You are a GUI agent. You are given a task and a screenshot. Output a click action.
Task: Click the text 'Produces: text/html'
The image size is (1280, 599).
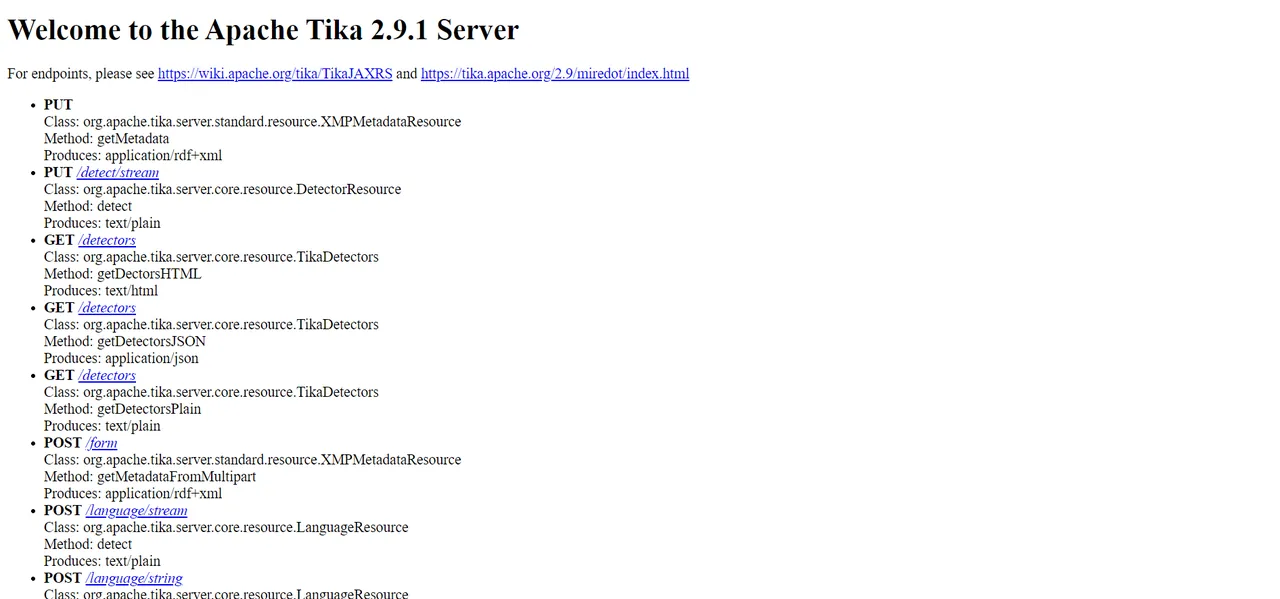[x=101, y=291]
